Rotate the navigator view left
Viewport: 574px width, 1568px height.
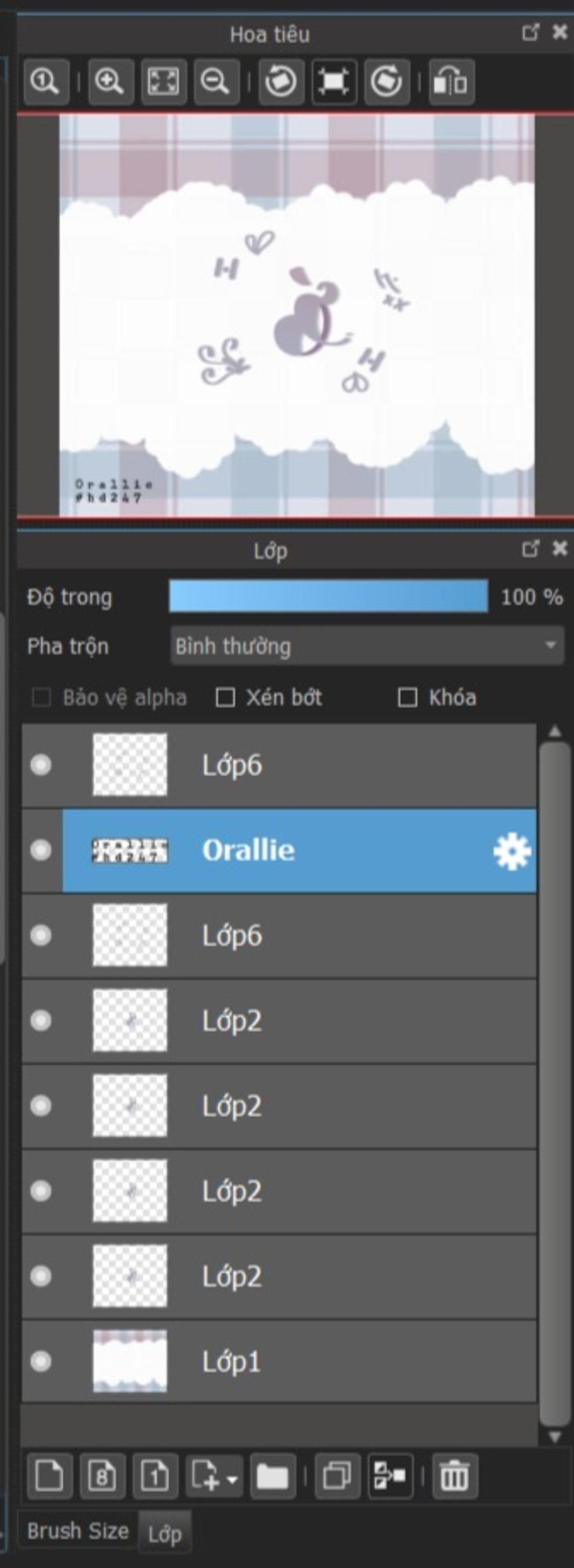point(281,81)
